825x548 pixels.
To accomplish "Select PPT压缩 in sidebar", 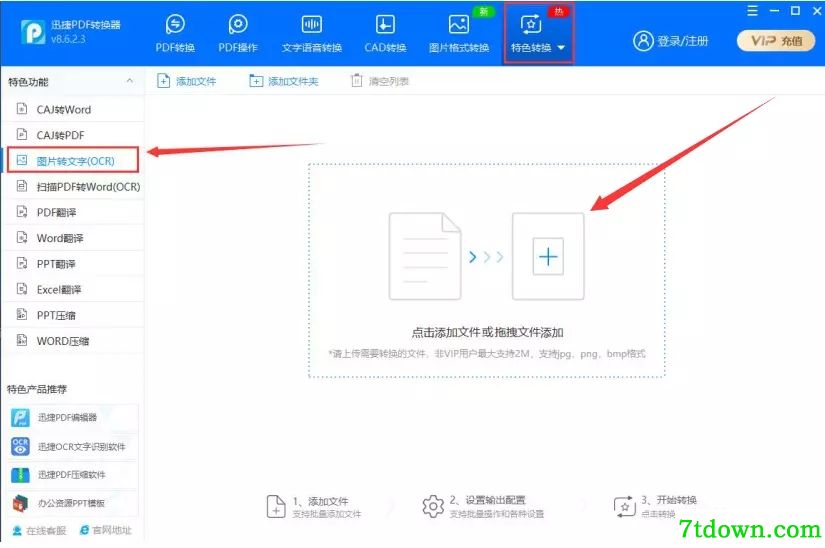I will tap(74, 316).
